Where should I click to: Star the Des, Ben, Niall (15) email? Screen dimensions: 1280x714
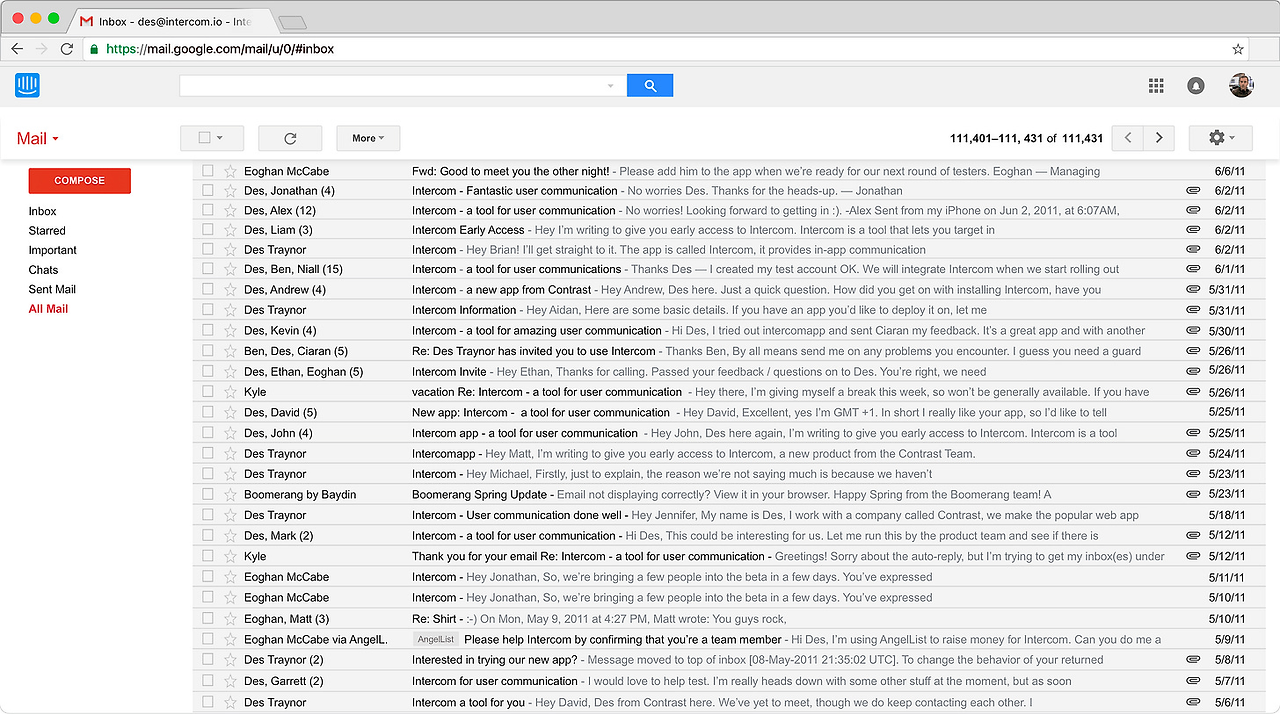[230, 269]
